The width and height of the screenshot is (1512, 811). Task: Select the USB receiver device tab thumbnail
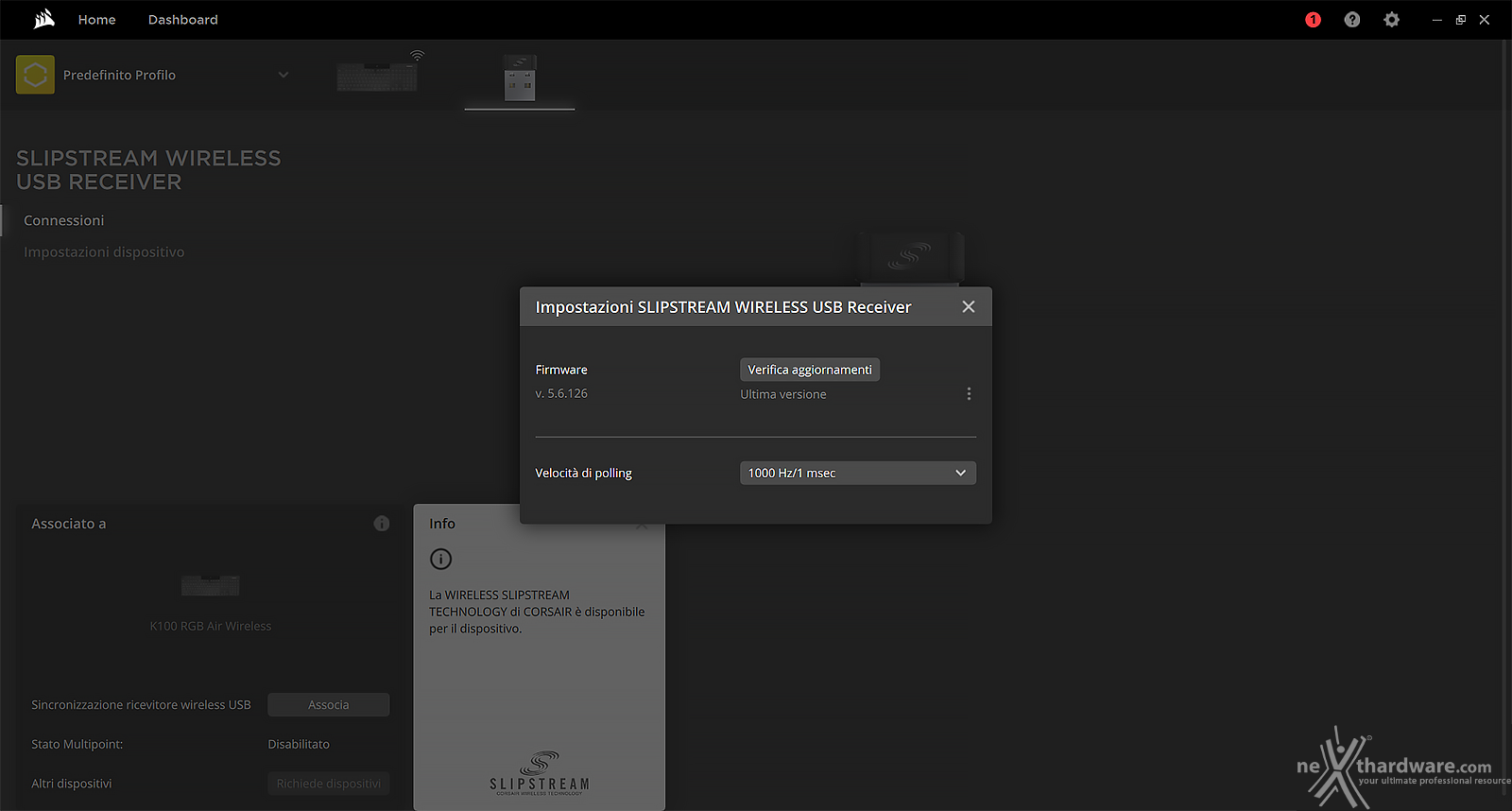click(520, 78)
